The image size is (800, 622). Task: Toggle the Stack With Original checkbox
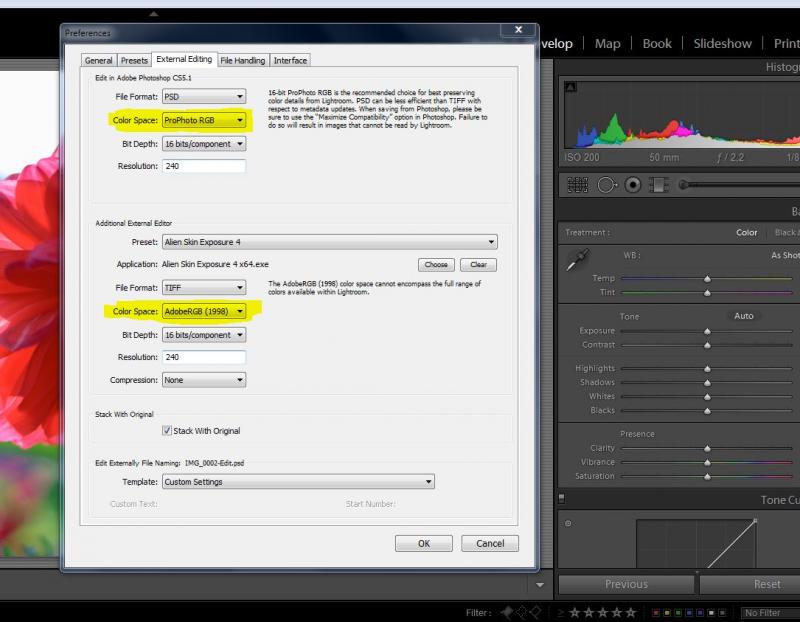[x=167, y=431]
